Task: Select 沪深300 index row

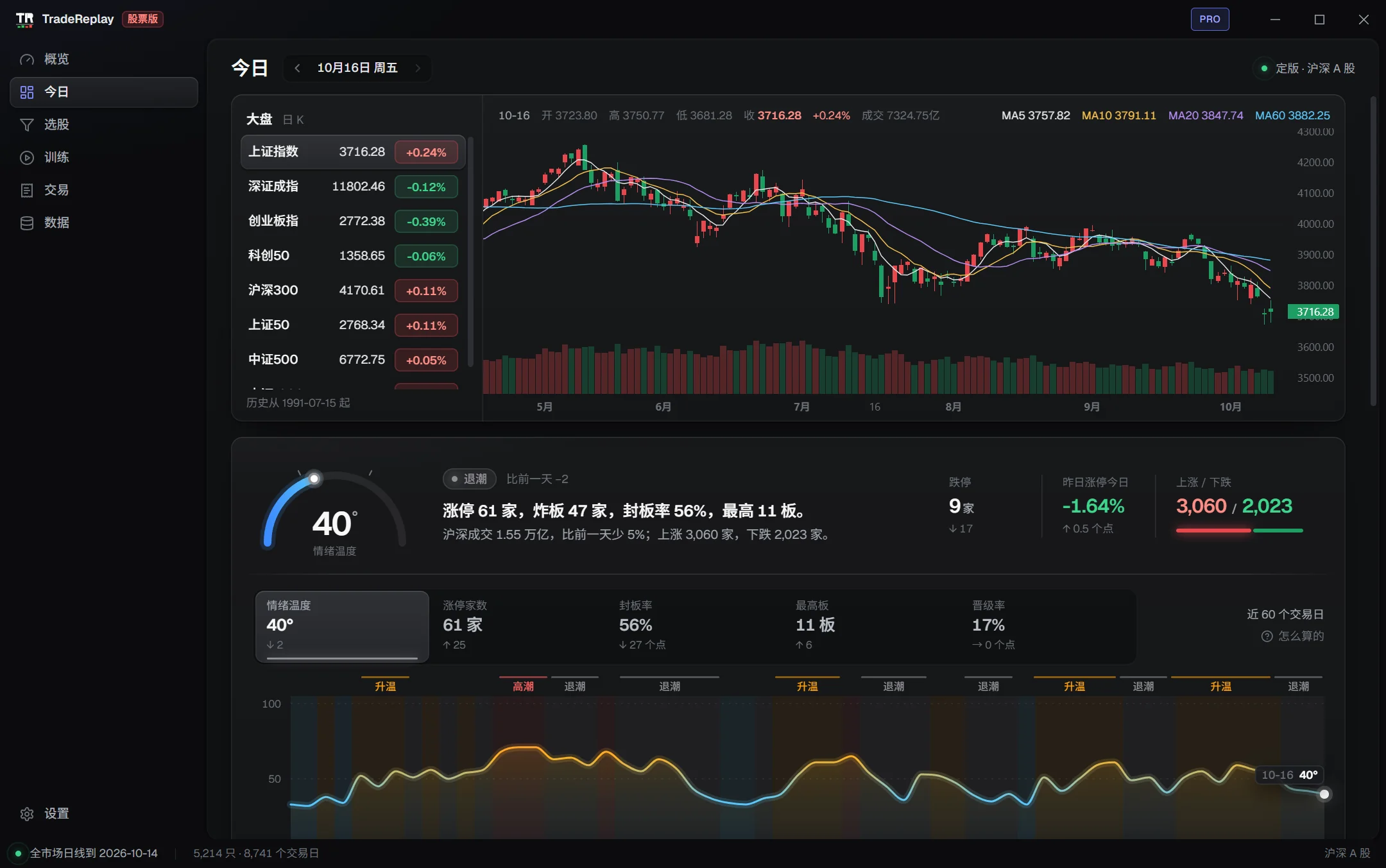Action: pyautogui.click(x=353, y=291)
